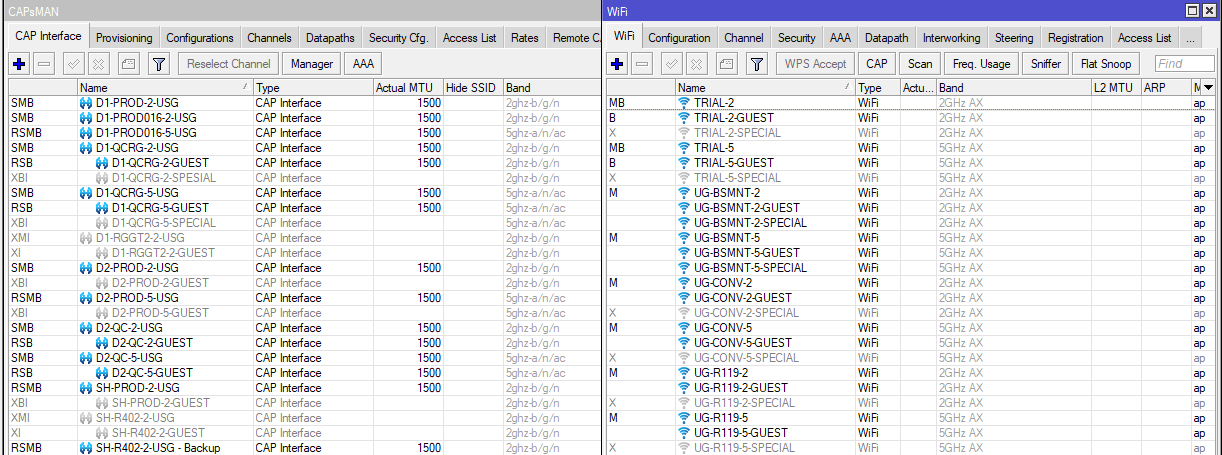
Task: Select row UG-R119-2-GUEST in WiFi
Action: click(911, 388)
